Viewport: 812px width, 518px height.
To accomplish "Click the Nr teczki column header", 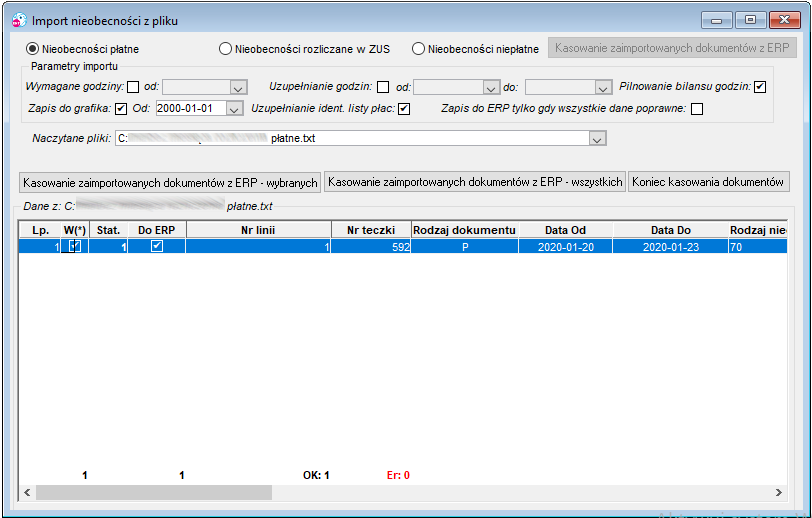I will (371, 230).
